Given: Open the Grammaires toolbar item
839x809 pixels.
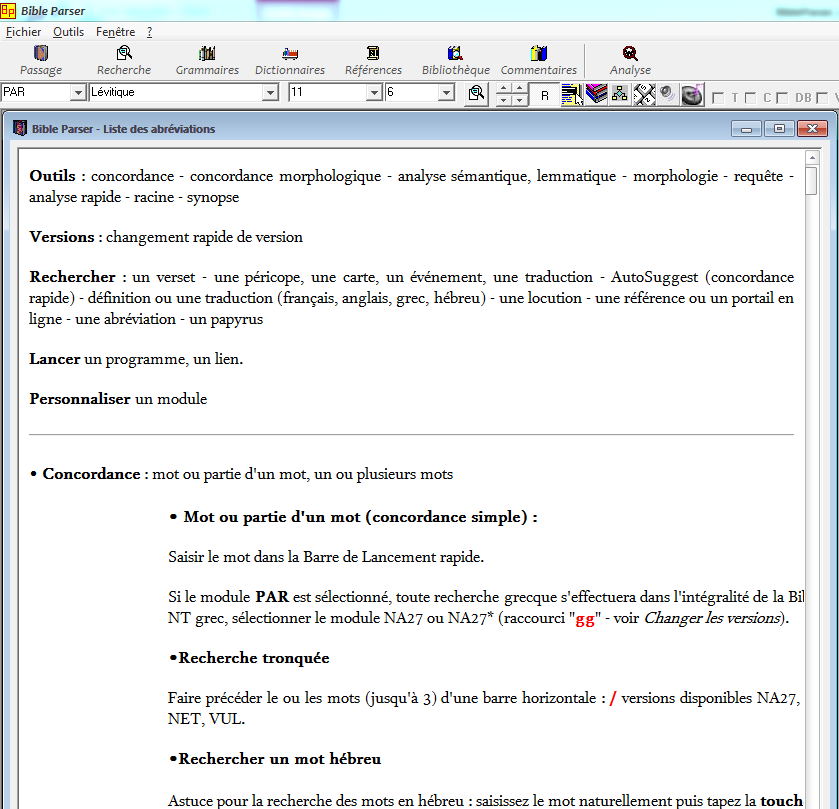Looking at the screenshot, I should (207, 60).
